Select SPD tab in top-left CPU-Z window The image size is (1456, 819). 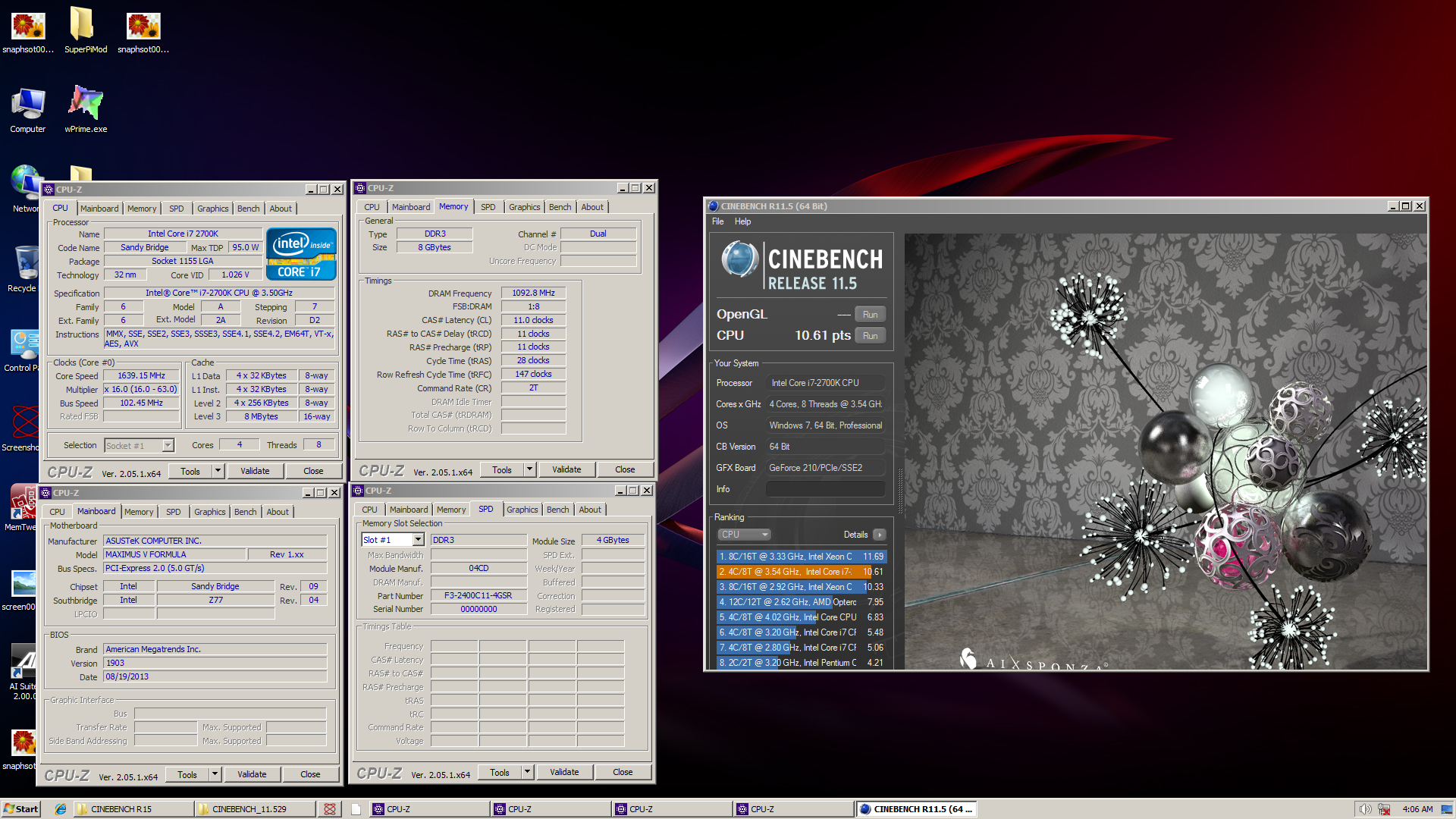click(177, 209)
